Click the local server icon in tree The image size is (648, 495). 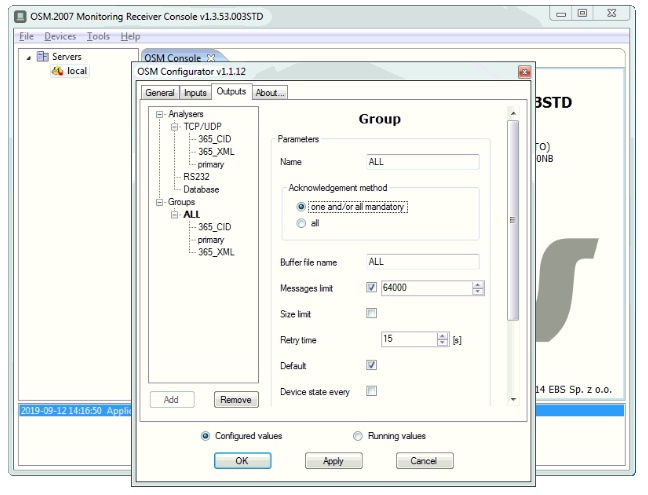click(57, 71)
